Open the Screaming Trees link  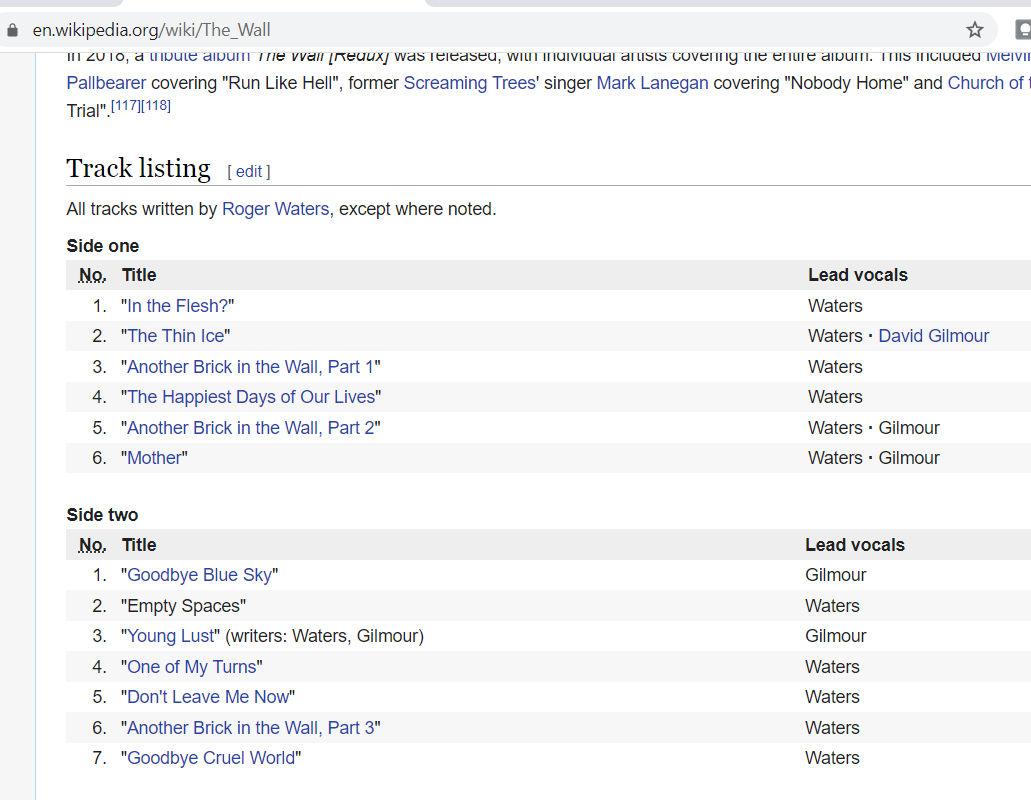point(469,83)
